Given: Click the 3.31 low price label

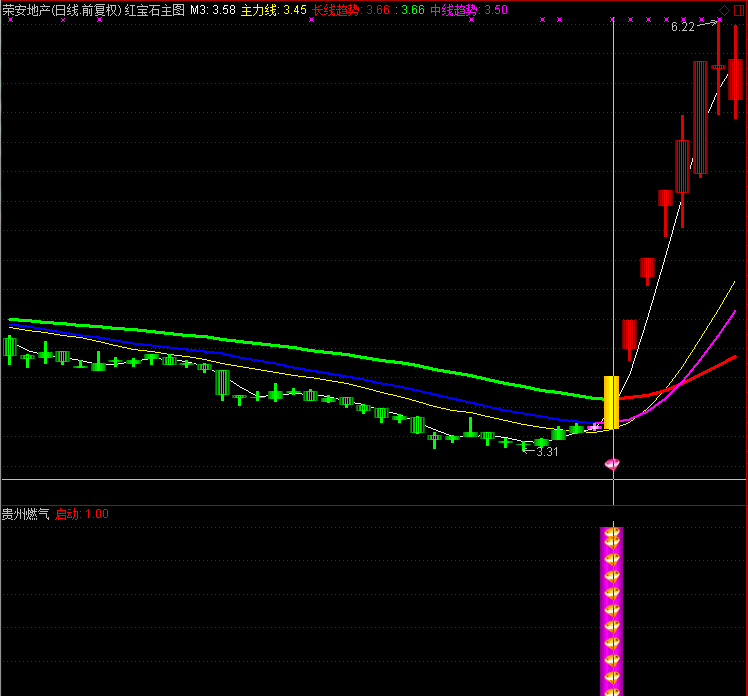Looking at the screenshot, I should (x=547, y=452).
